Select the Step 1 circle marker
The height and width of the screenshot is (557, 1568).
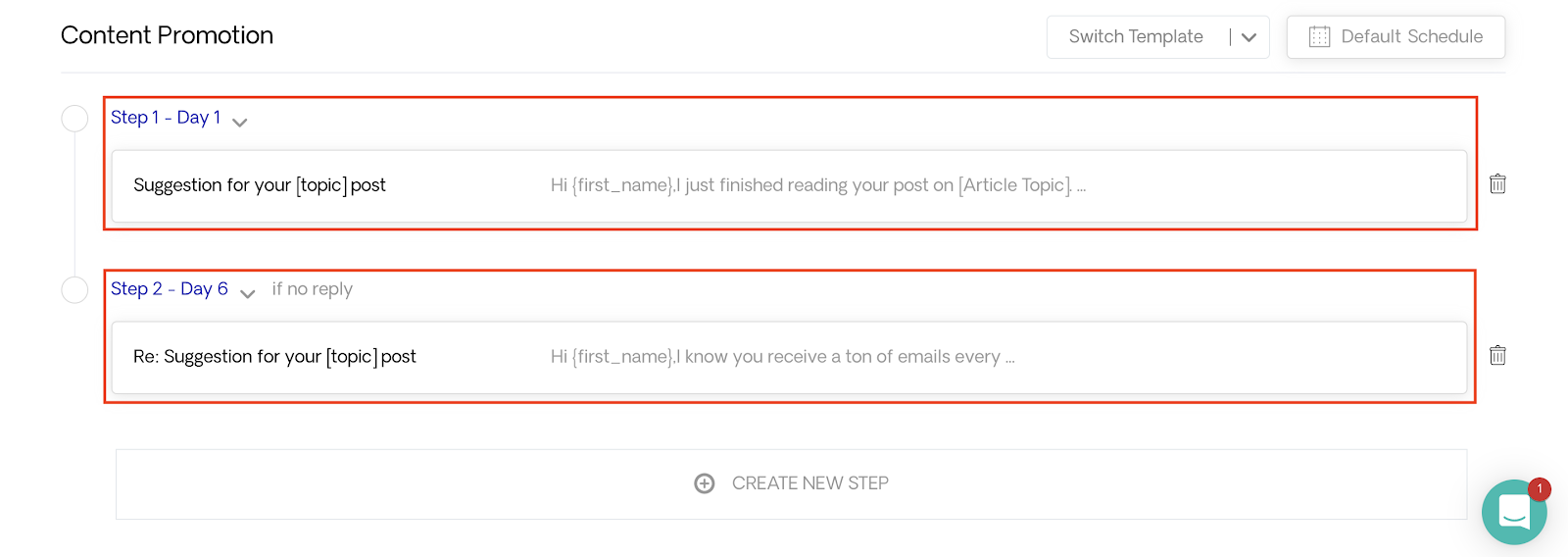pos(74,119)
